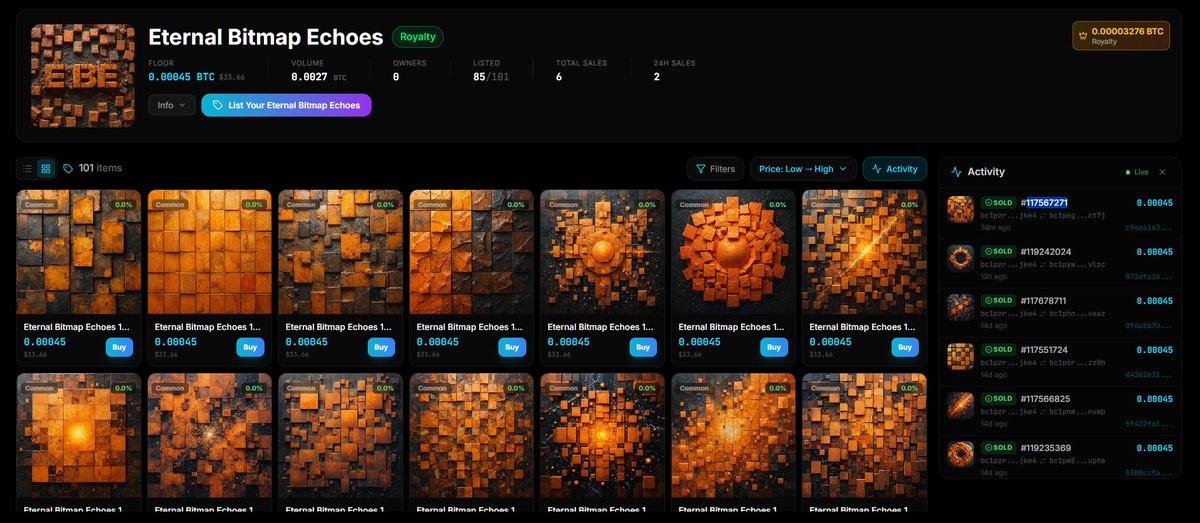Click the green Live indicator

pyautogui.click(x=1139, y=172)
